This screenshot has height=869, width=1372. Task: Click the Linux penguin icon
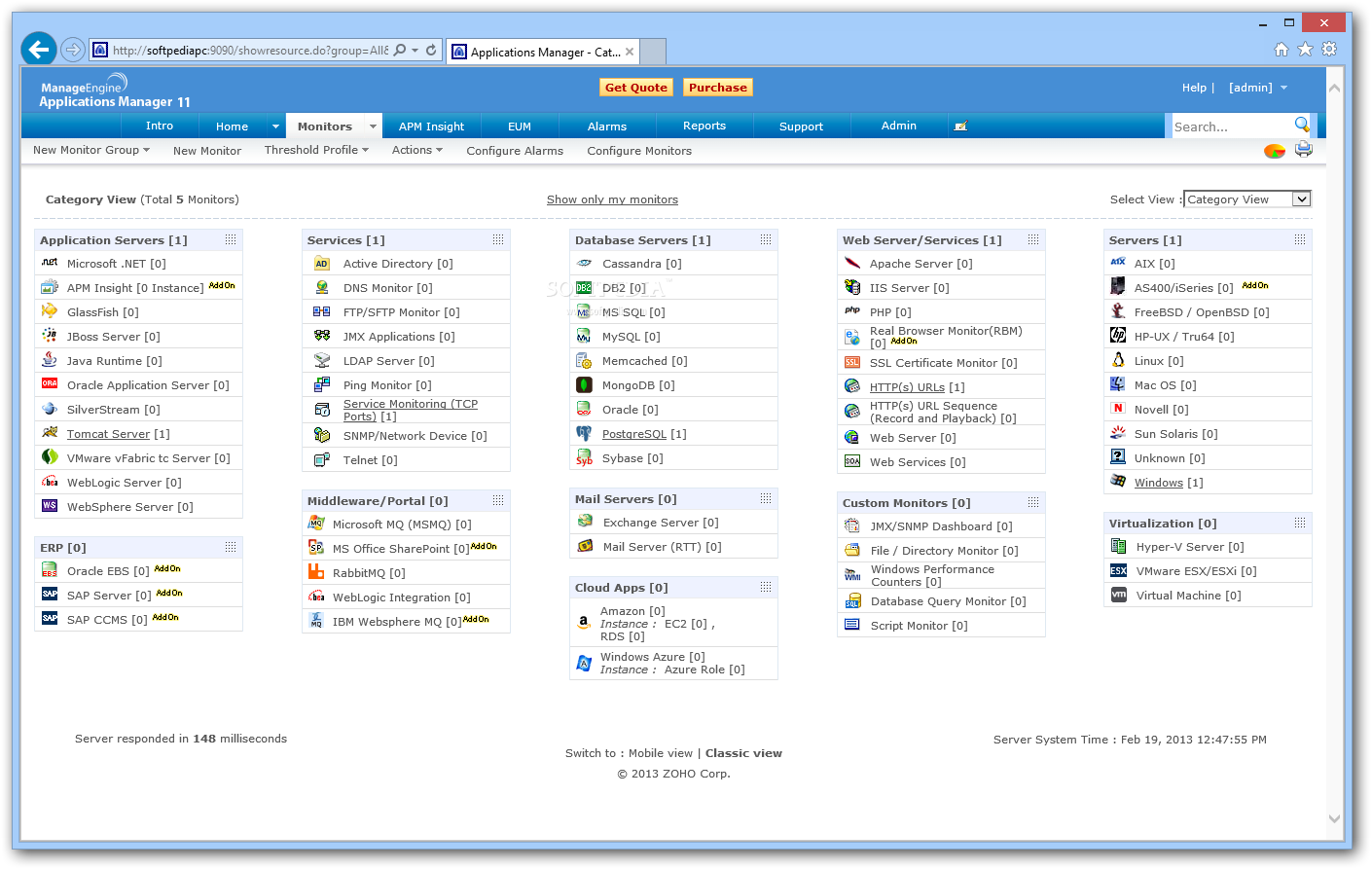coord(1118,360)
